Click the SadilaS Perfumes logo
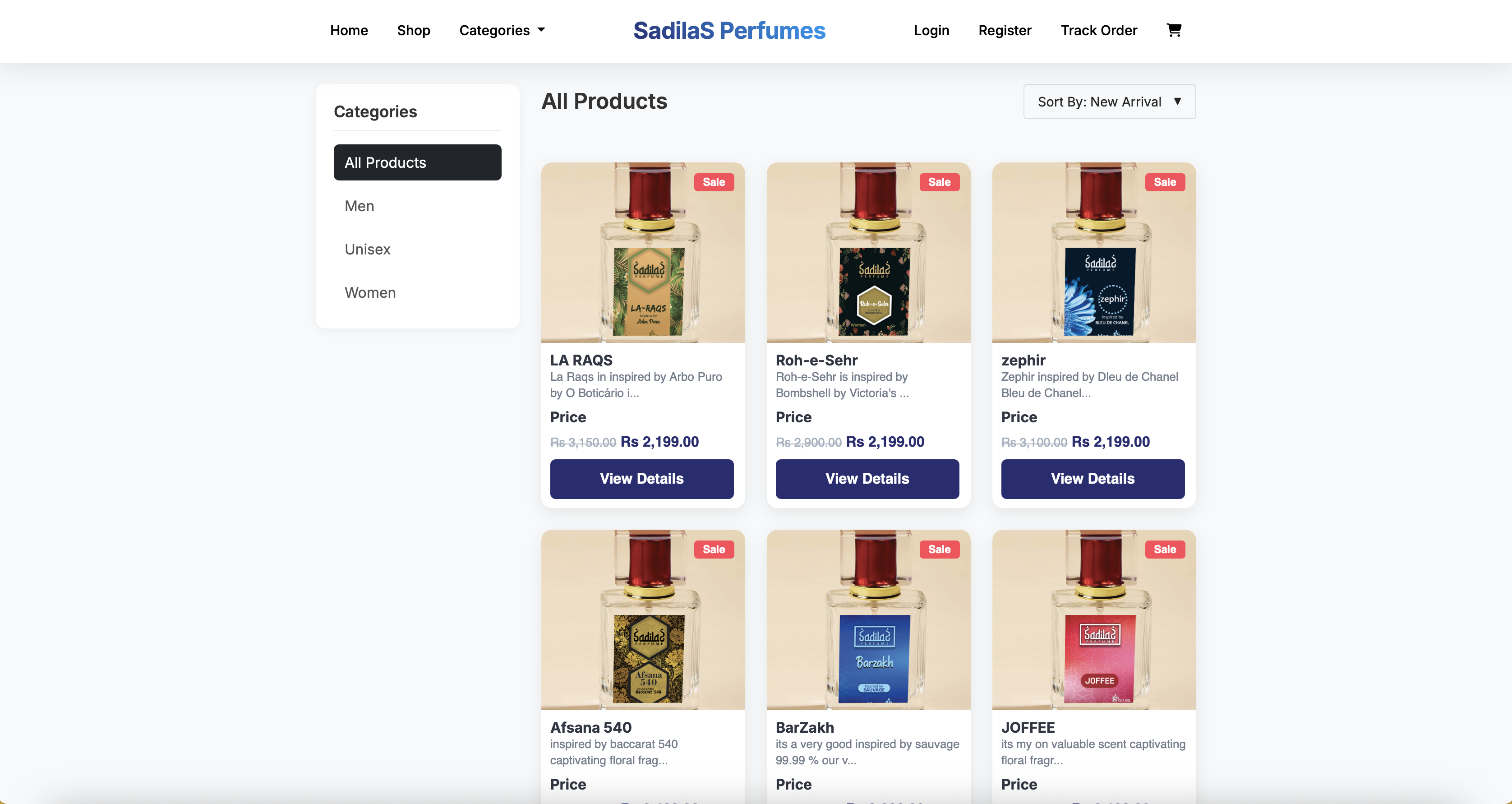 pyautogui.click(x=729, y=31)
